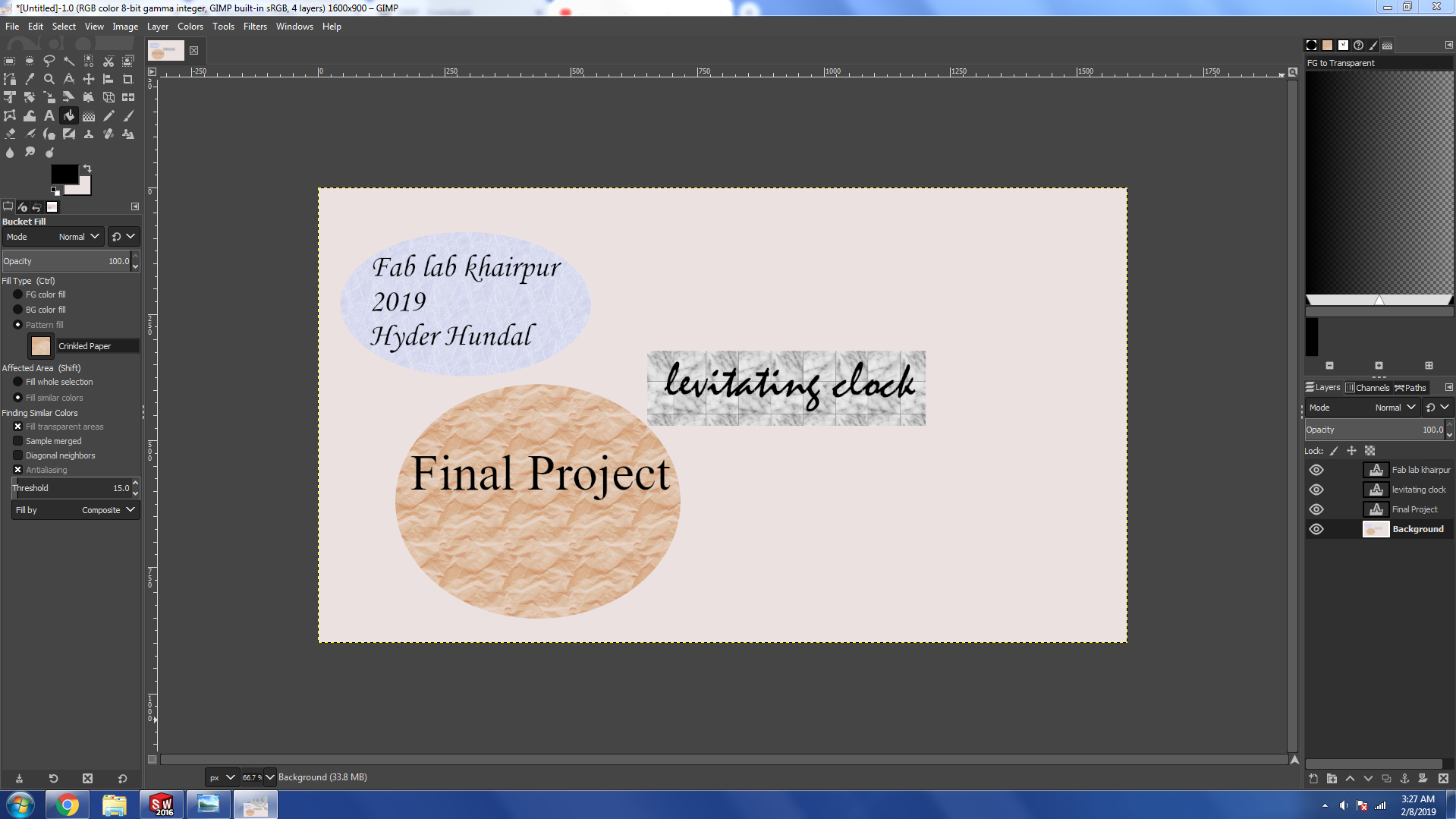
Task: Activate the Fuzzy Select magic wand
Action: 69,61
